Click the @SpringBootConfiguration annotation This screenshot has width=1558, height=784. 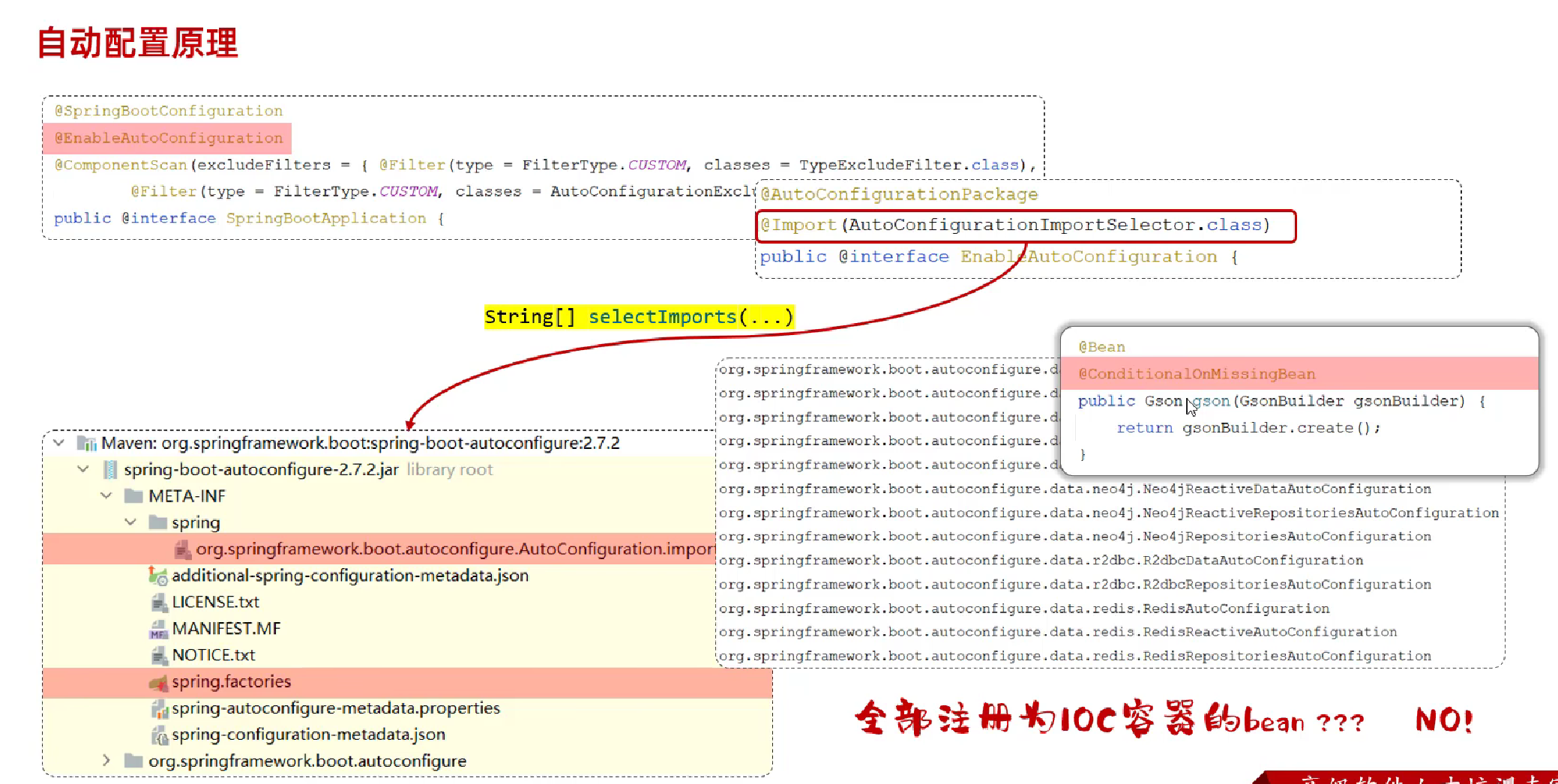click(x=169, y=111)
